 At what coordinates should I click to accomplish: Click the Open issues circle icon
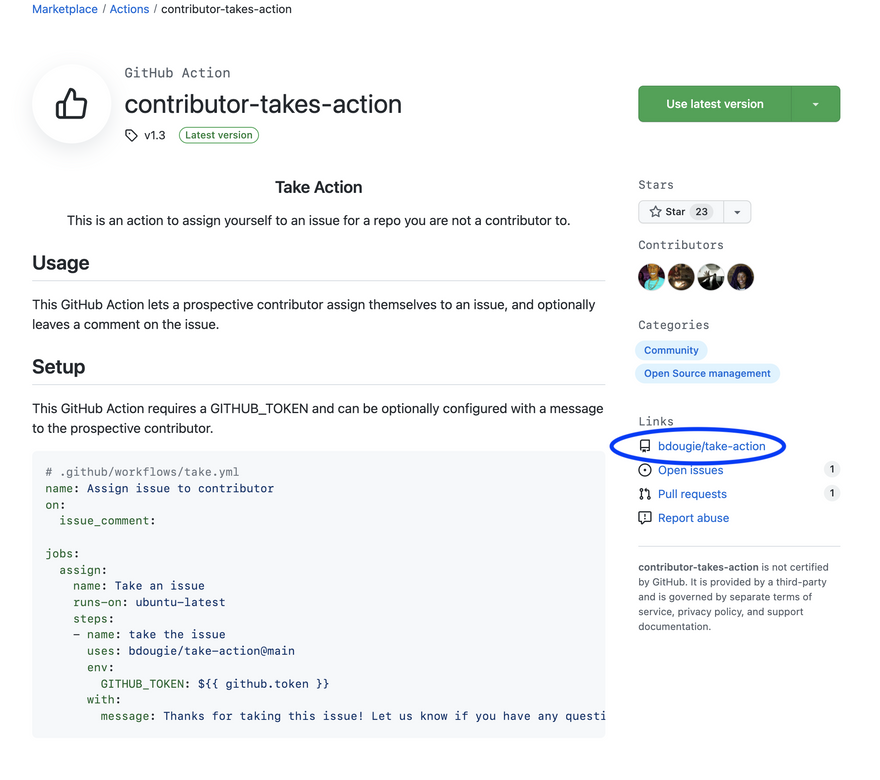(x=645, y=470)
